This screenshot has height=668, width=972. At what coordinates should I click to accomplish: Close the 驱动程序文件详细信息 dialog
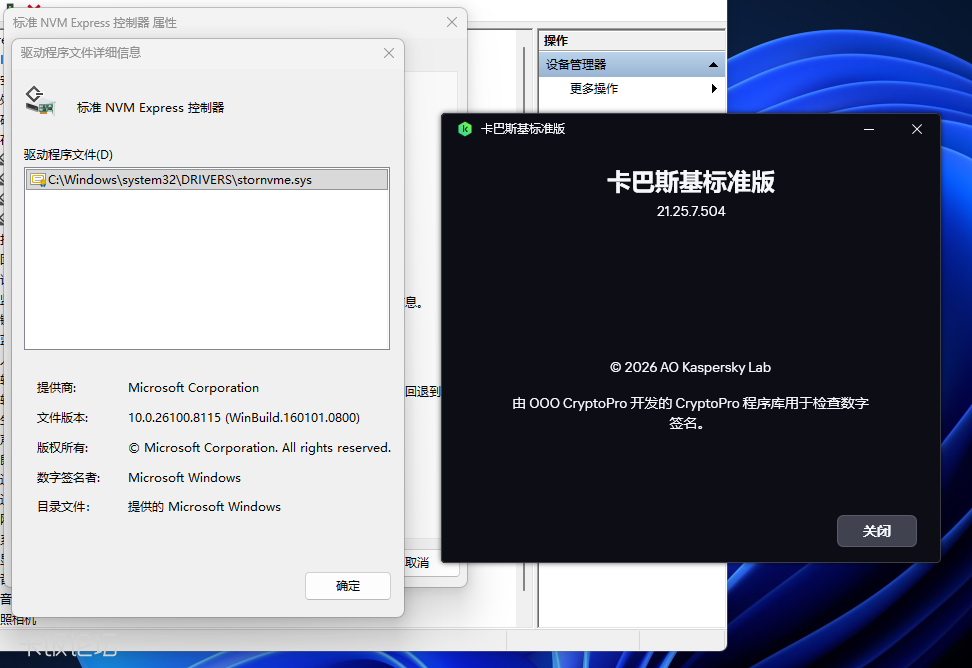(x=389, y=53)
